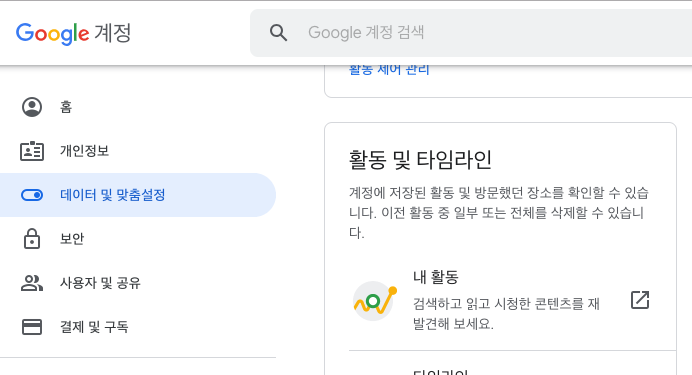692x375 pixels.
Task: Navigate to 결제 및 구독
Action: pos(138,327)
